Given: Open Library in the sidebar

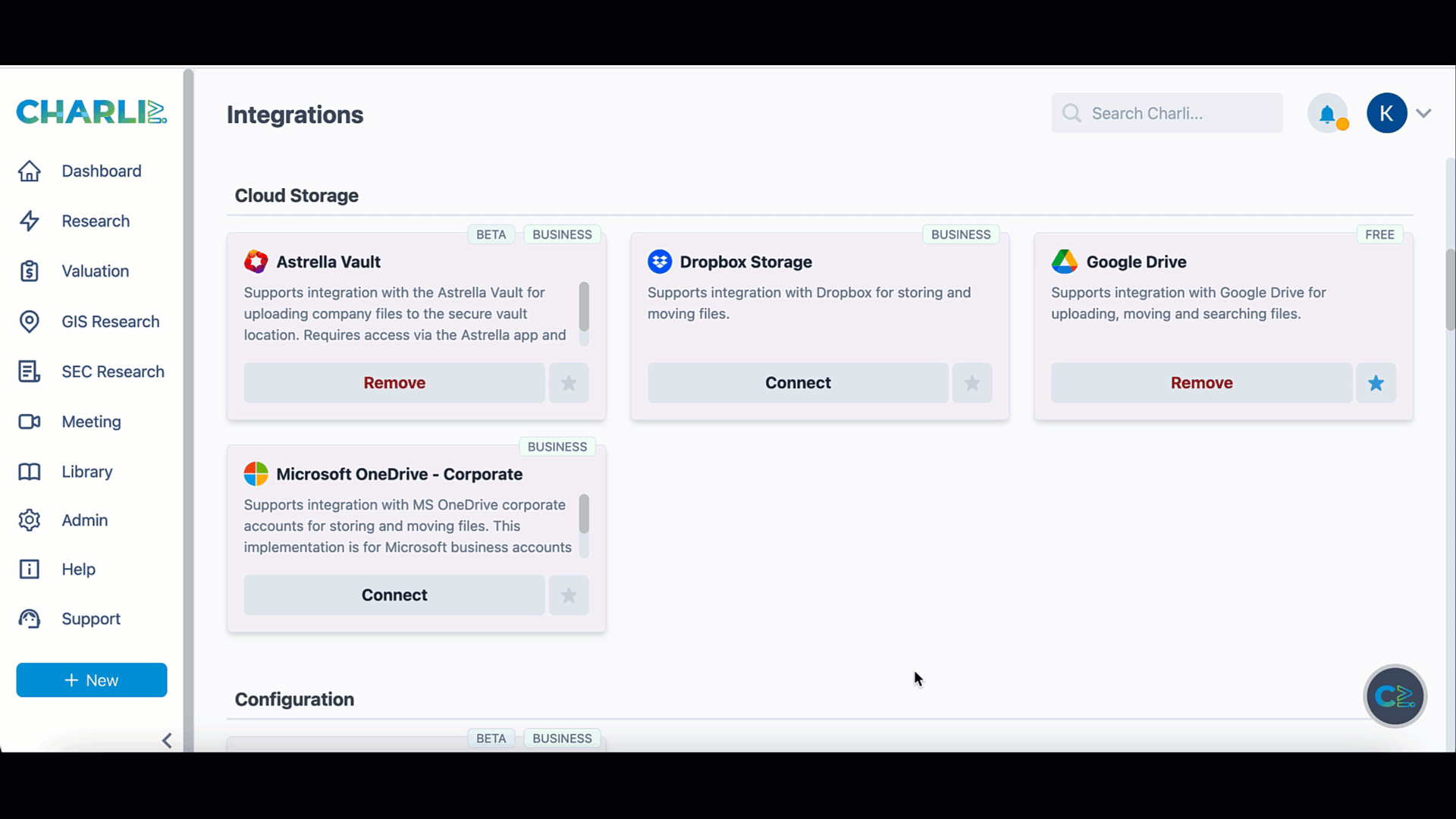Looking at the screenshot, I should (87, 472).
